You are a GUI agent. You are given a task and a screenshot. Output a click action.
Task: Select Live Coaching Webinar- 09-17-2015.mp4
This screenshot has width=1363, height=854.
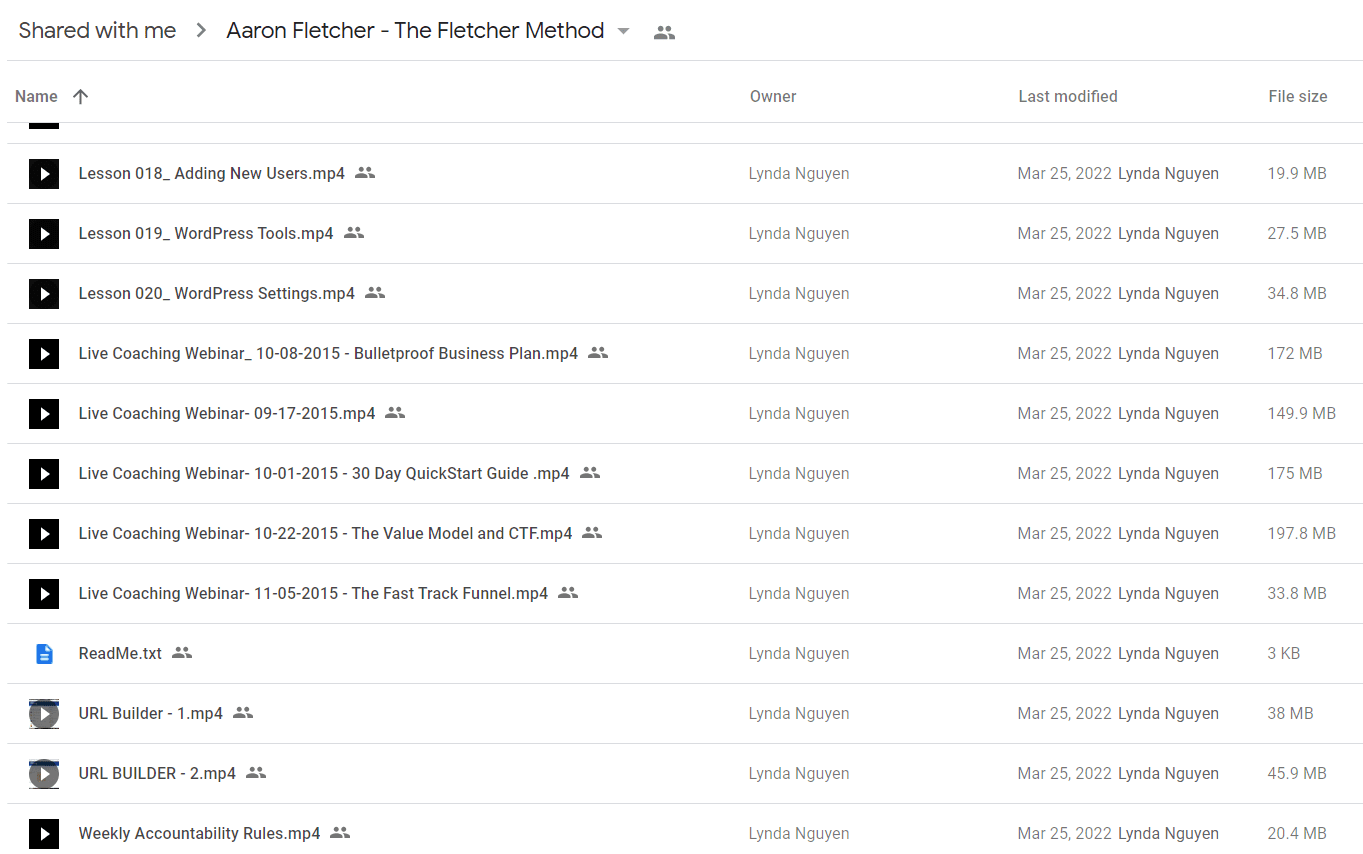pos(227,414)
